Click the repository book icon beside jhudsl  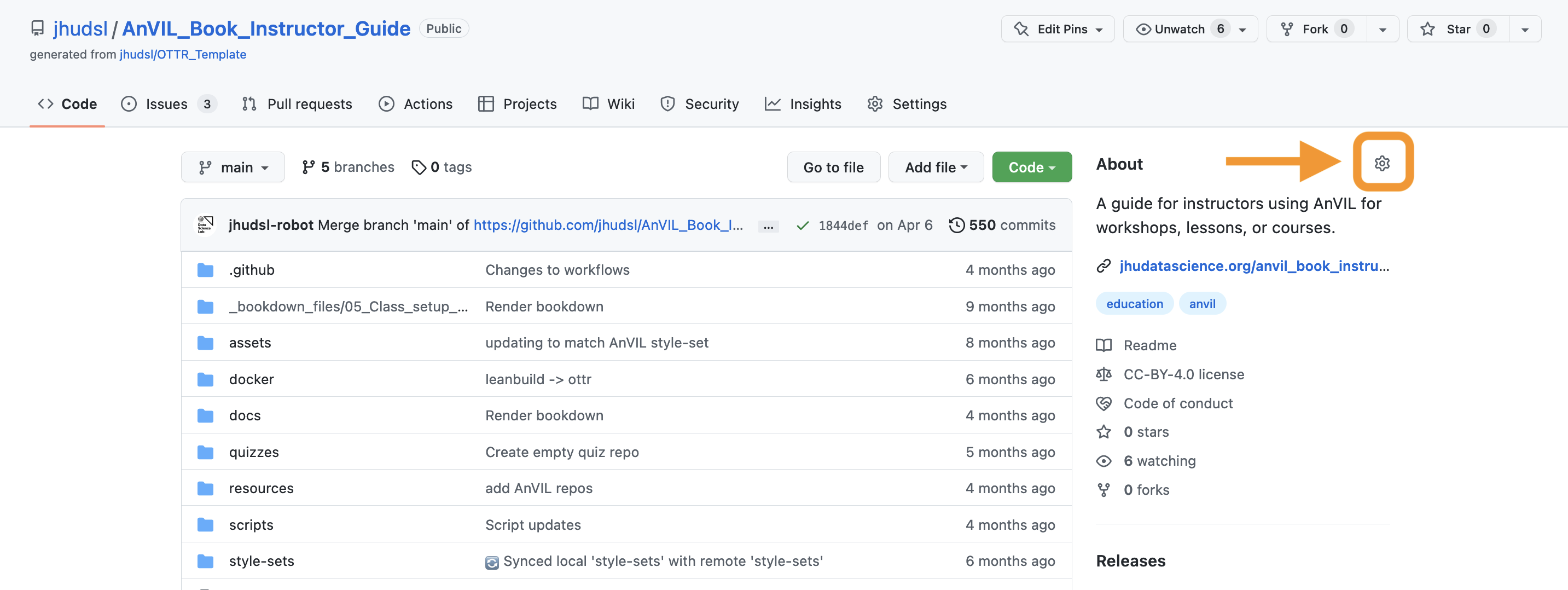click(38, 28)
